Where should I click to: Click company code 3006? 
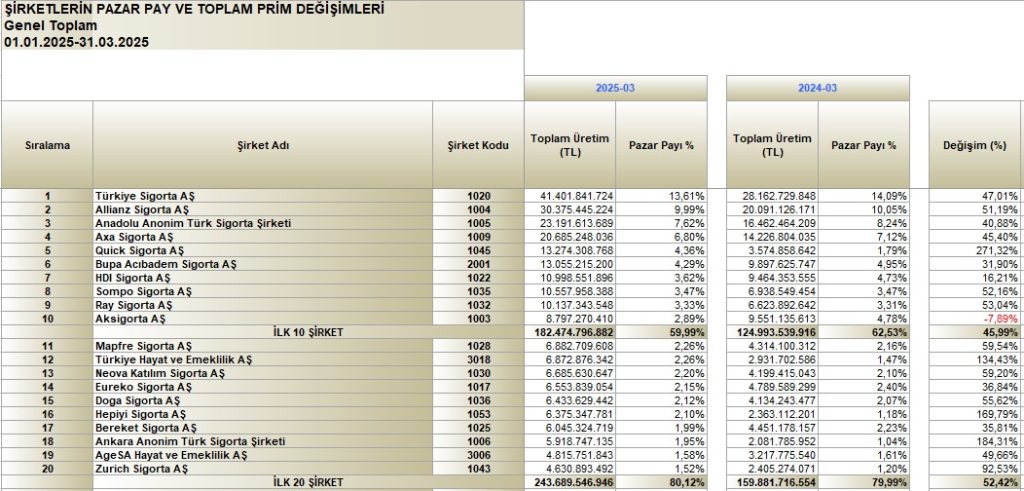(x=479, y=456)
